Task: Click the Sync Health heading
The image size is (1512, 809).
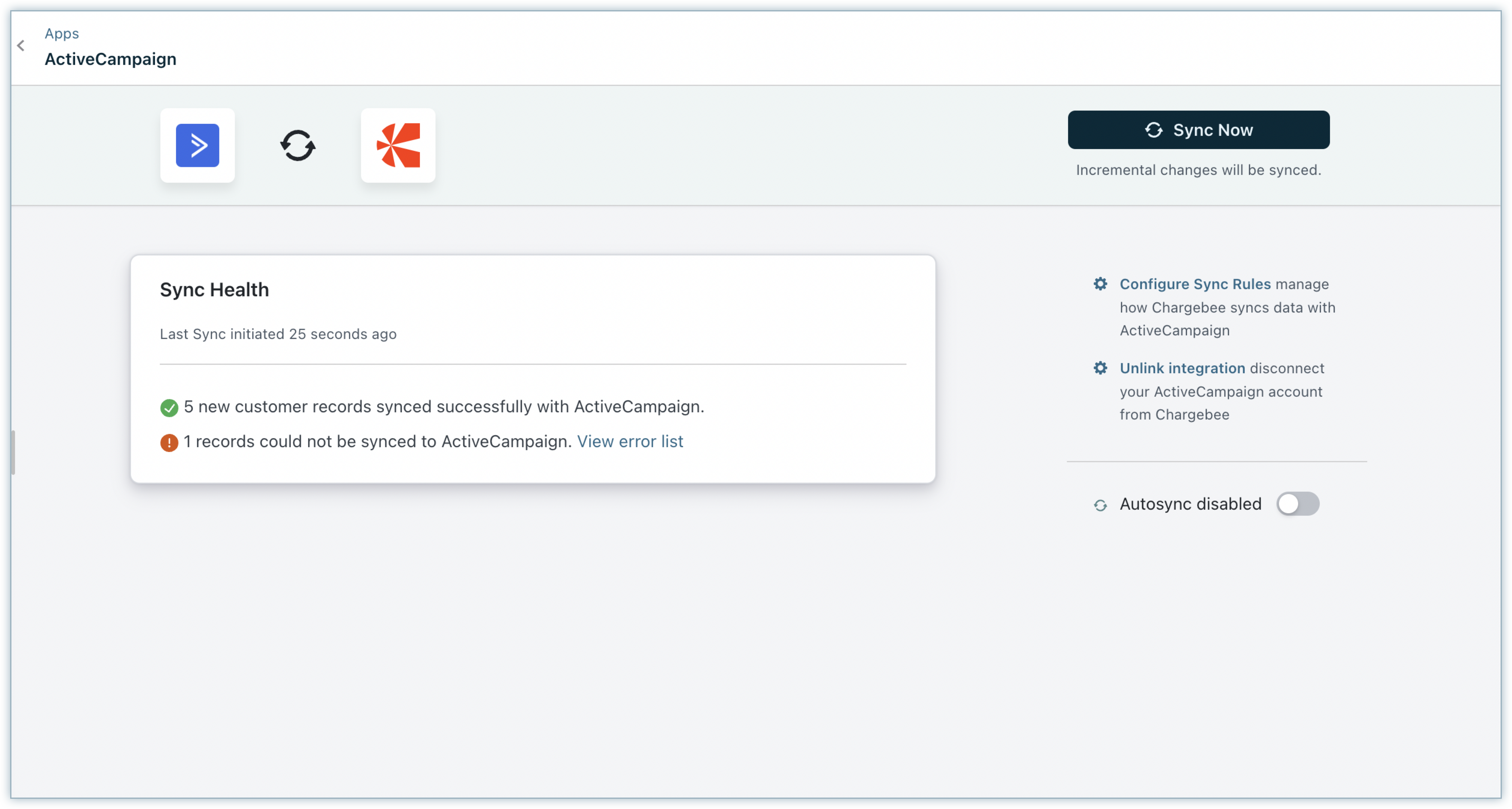Action: (214, 290)
